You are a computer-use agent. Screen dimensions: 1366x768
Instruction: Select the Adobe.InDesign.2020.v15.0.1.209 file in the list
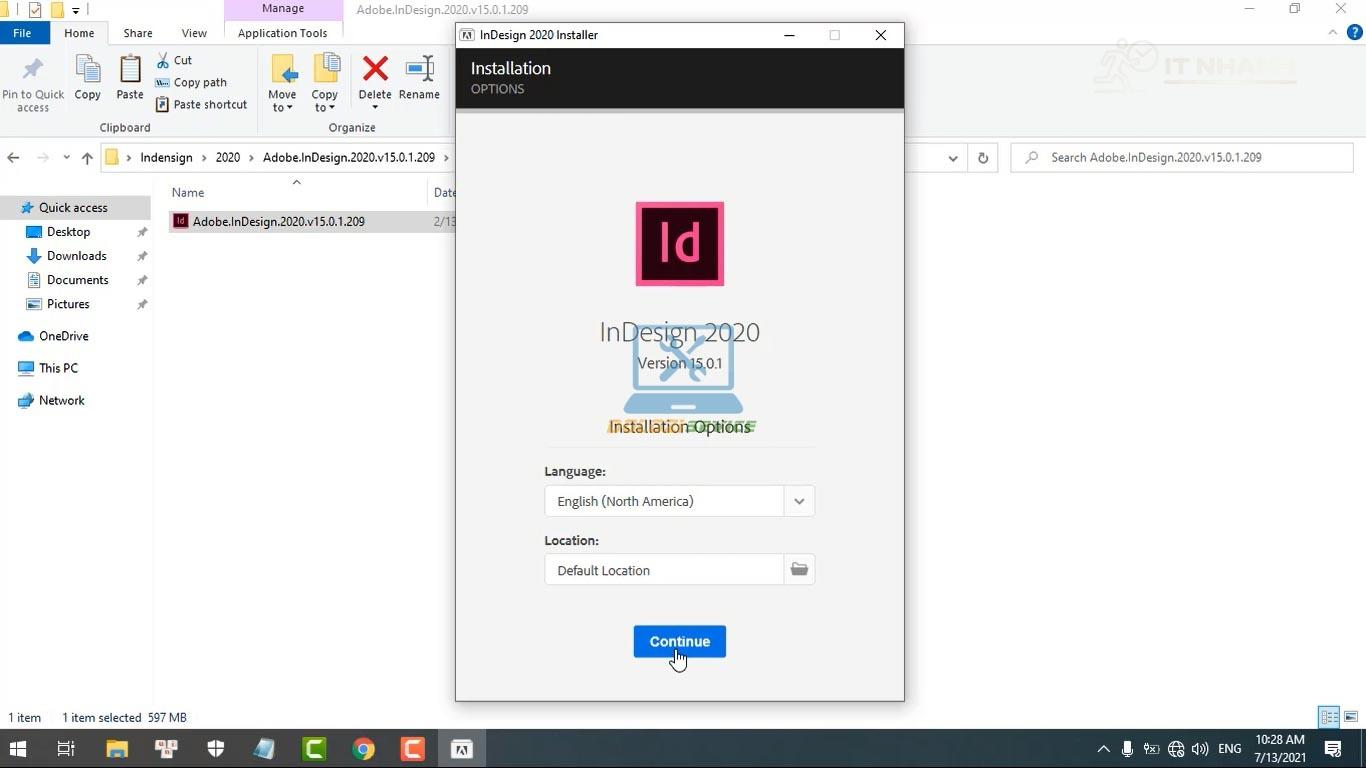(x=278, y=221)
